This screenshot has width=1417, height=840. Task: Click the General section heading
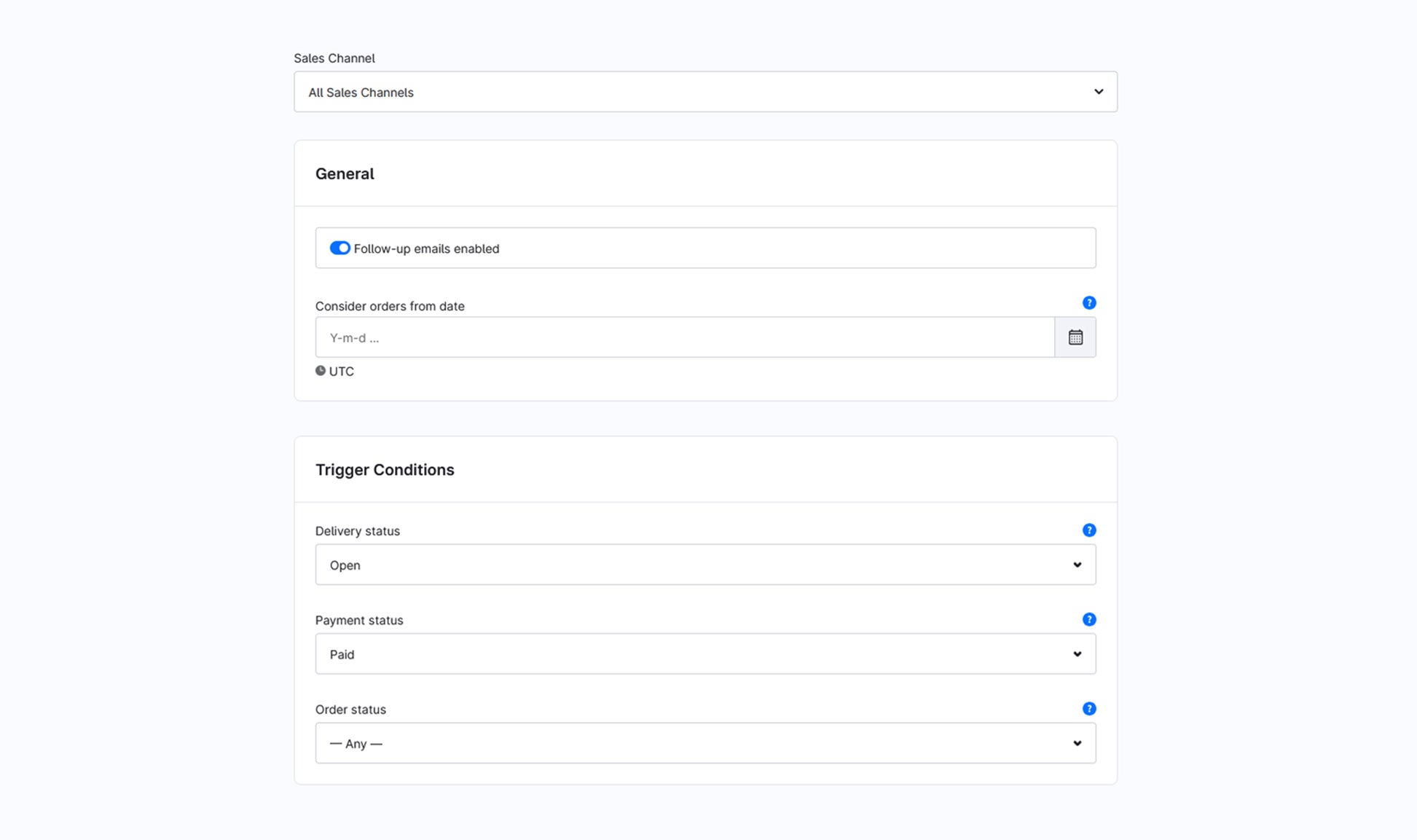(x=345, y=174)
